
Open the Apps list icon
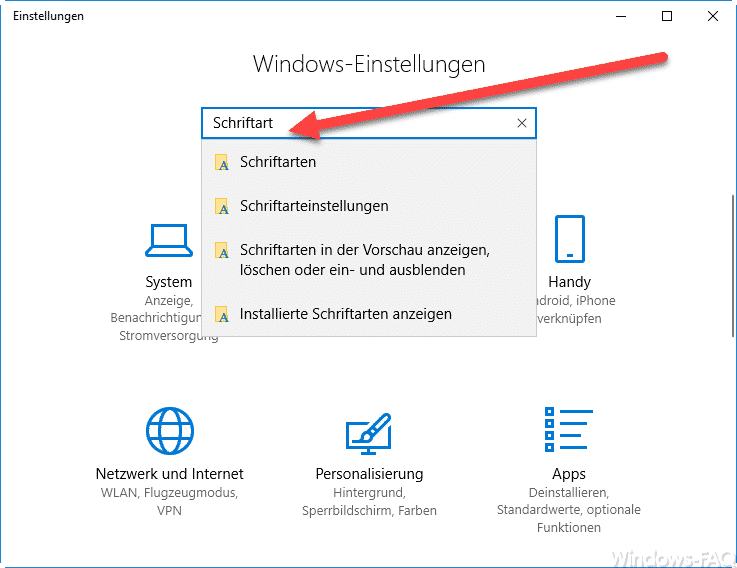569,430
